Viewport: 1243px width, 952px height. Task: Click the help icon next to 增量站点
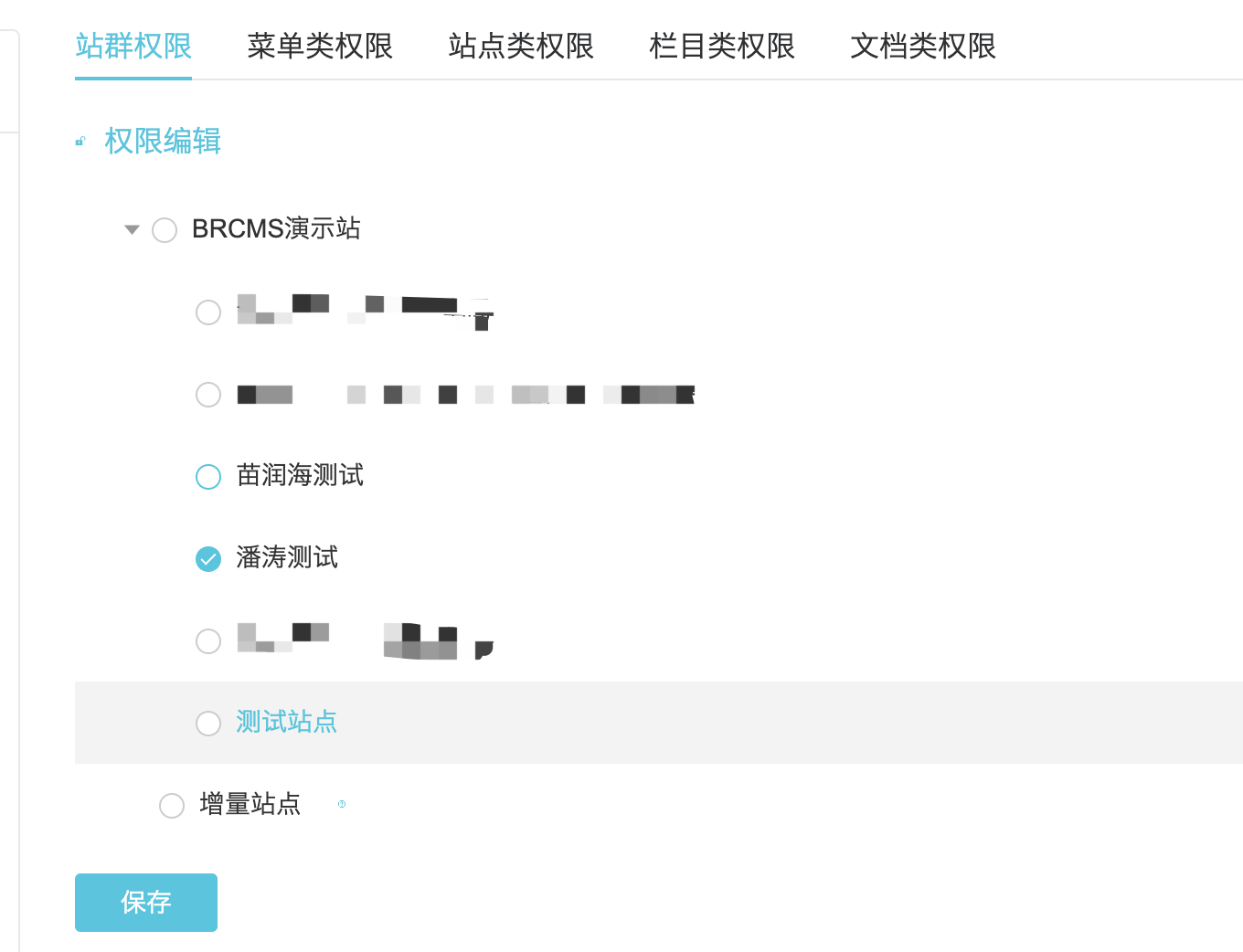point(342,804)
